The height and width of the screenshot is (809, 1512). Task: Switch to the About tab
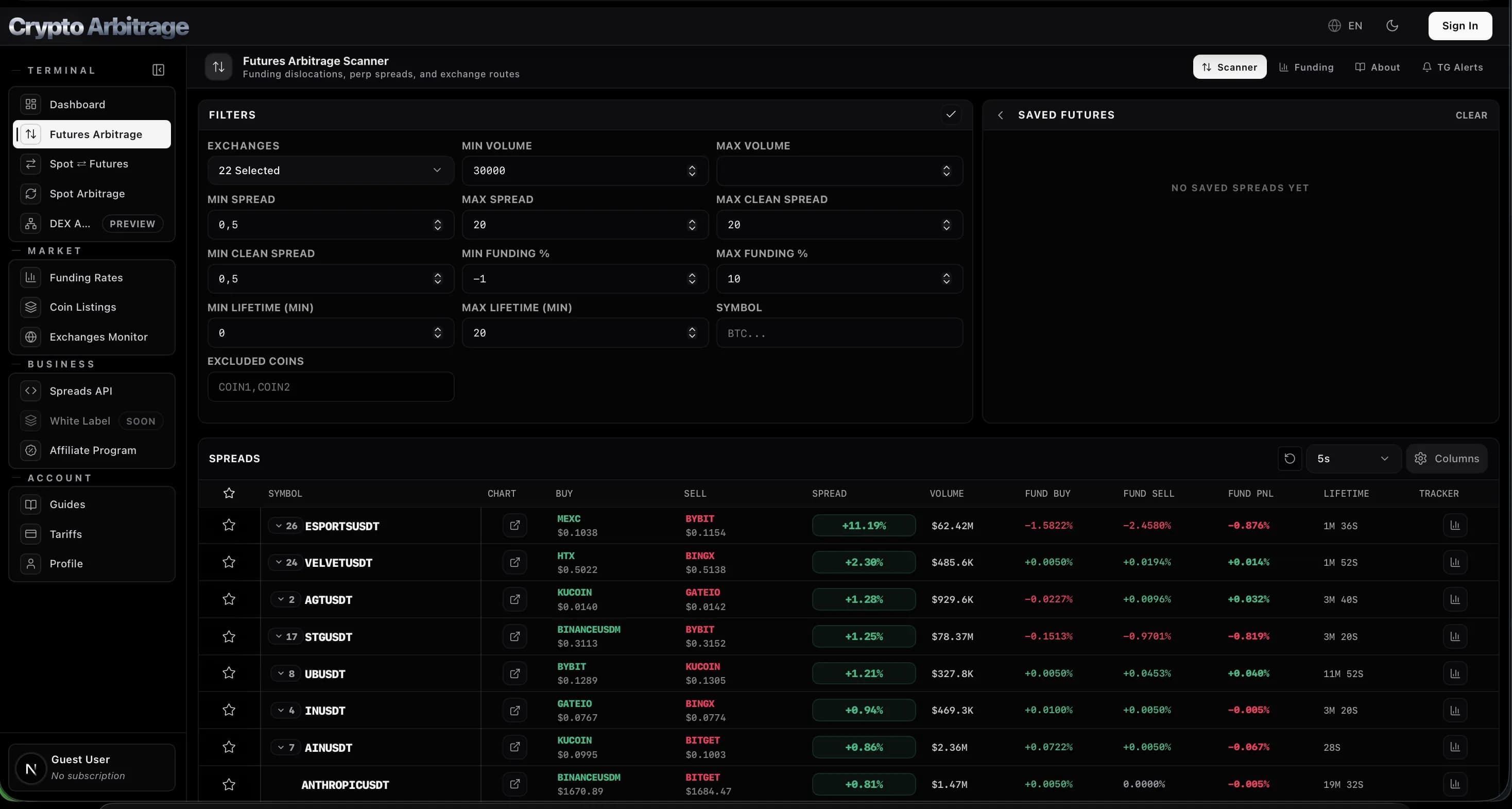[x=1377, y=67]
